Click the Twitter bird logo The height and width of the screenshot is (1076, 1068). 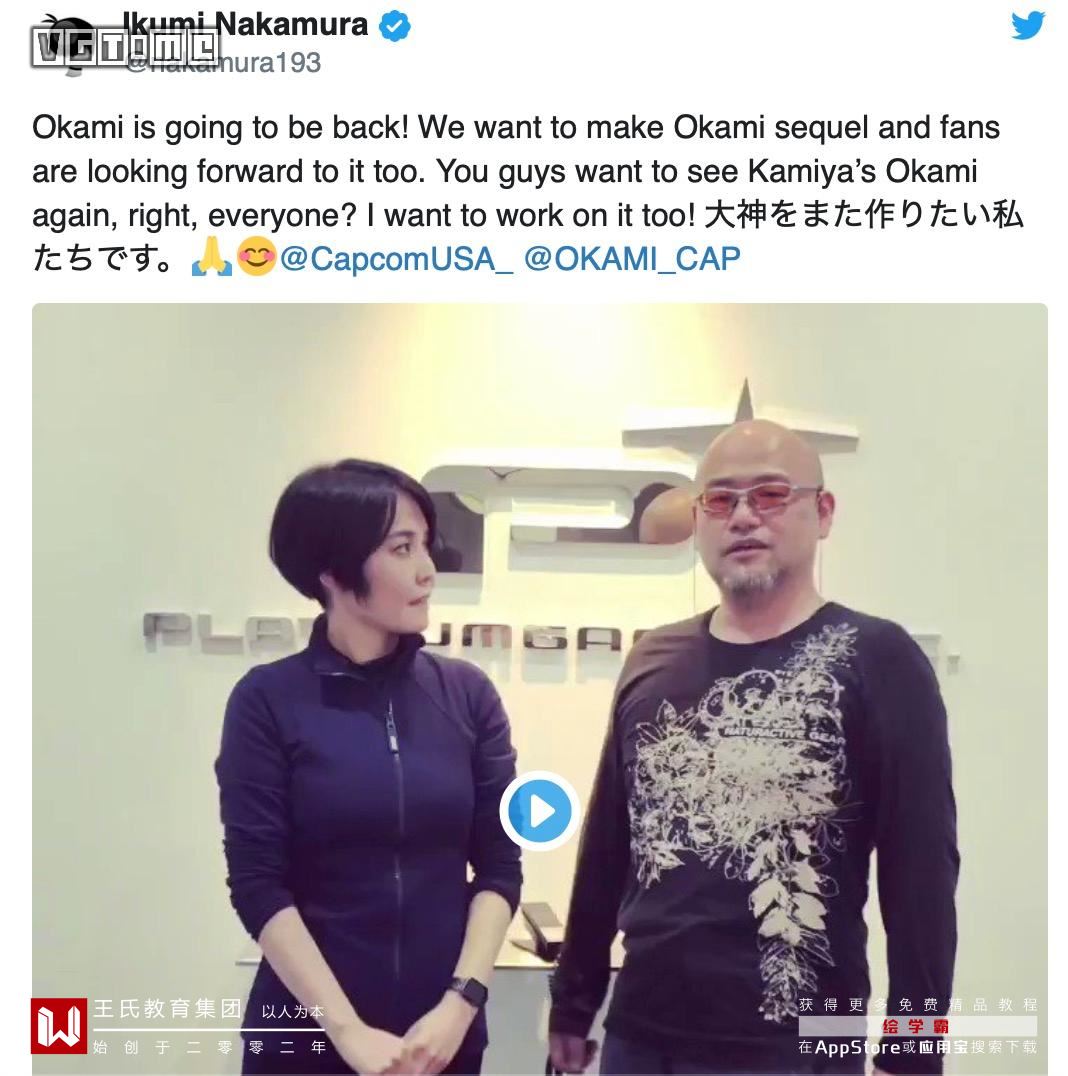[1028, 25]
